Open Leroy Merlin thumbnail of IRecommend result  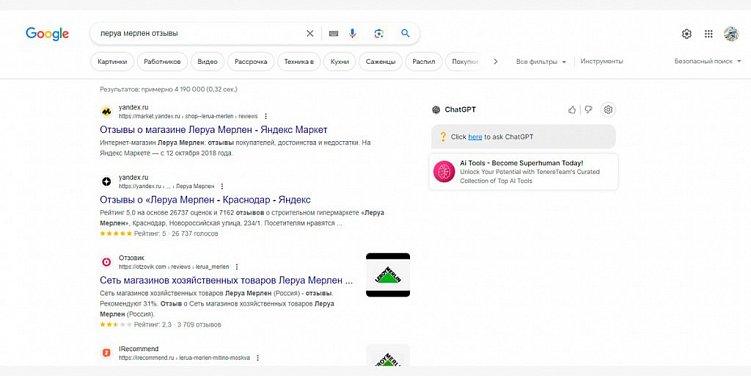click(x=388, y=355)
